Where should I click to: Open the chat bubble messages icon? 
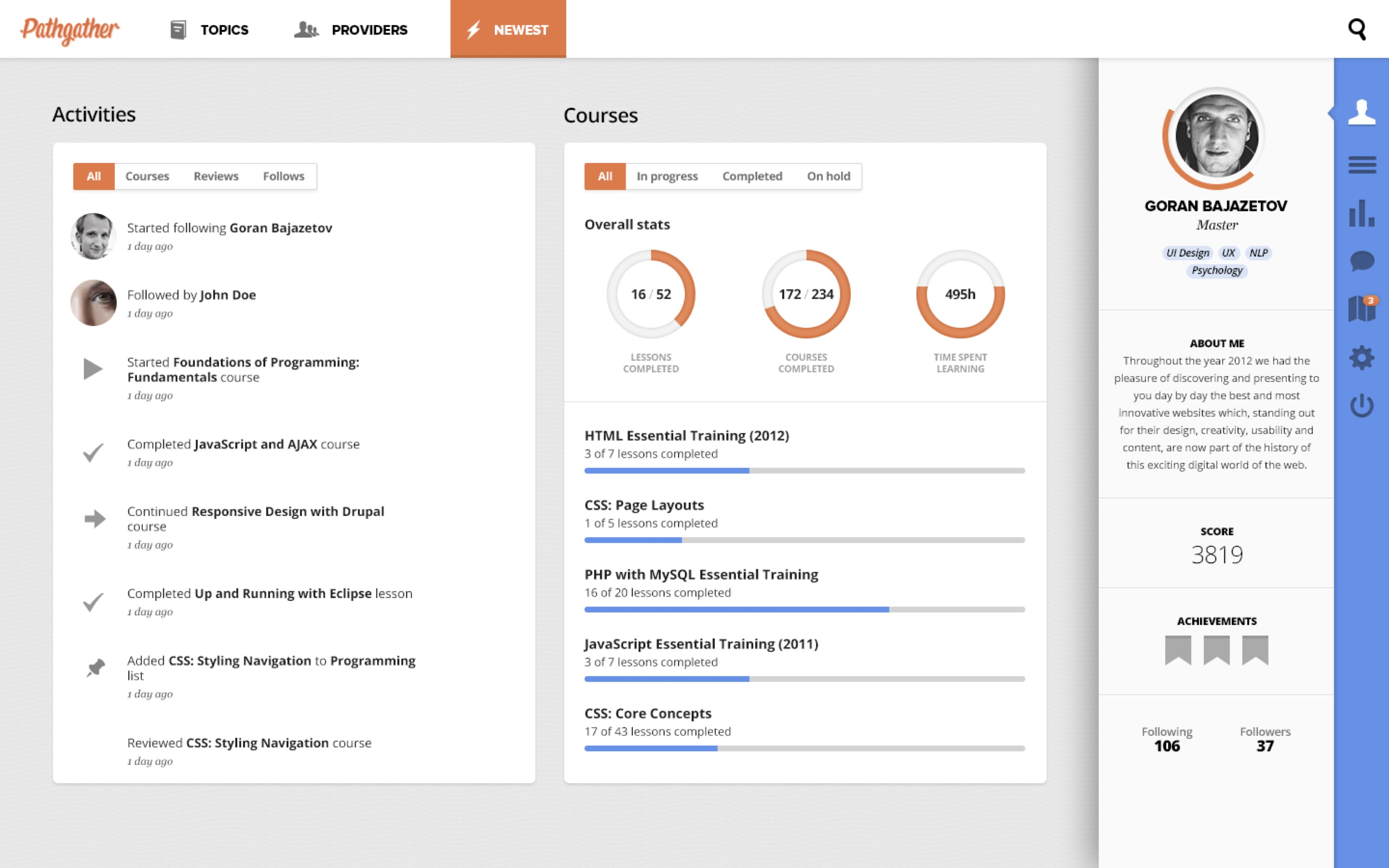pyautogui.click(x=1361, y=261)
